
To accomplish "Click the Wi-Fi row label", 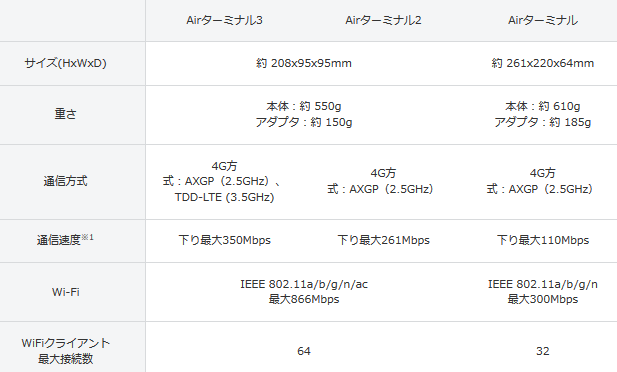I will [x=65, y=292].
